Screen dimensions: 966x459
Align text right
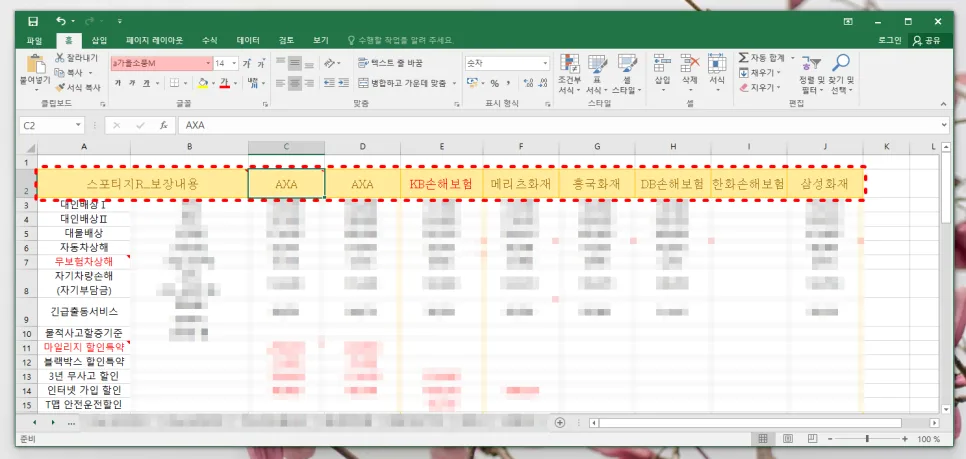(309, 83)
